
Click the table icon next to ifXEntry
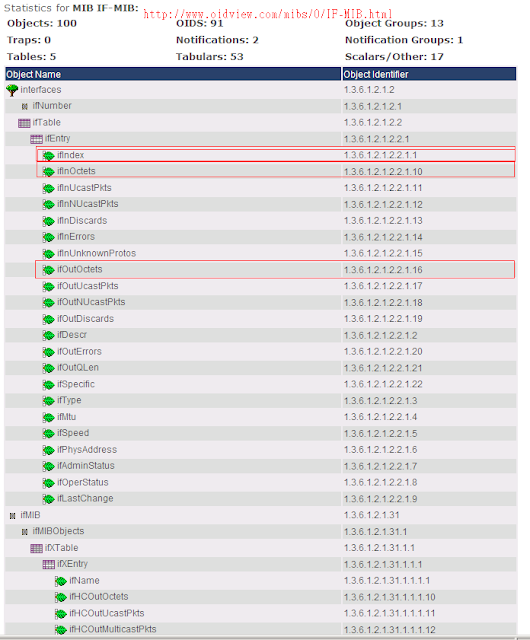coord(49,564)
